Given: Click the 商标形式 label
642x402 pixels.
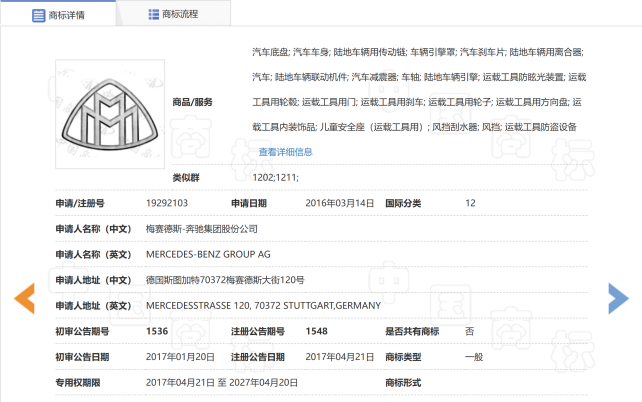Looking at the screenshot, I should 403,383.
